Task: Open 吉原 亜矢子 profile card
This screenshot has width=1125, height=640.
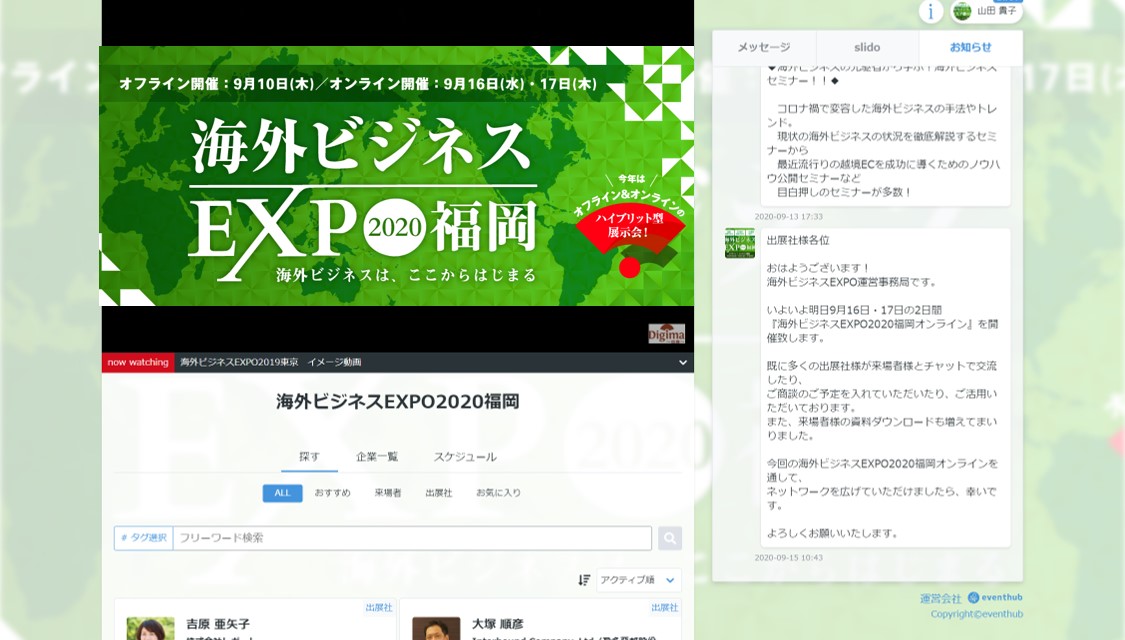Action: tap(255, 619)
